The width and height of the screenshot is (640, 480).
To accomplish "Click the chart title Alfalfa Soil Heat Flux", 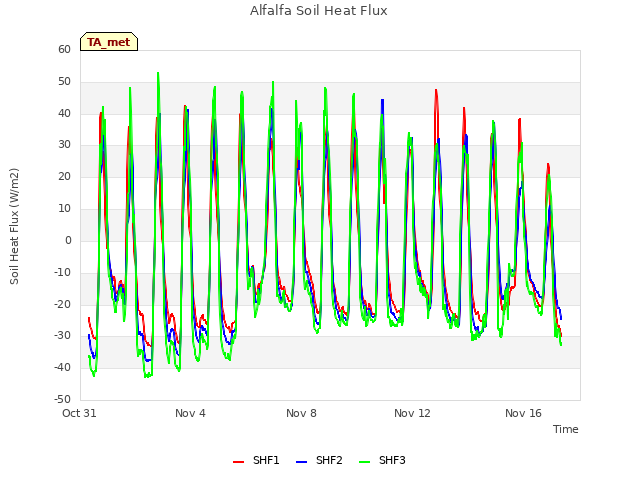I will pyautogui.click(x=319, y=11).
